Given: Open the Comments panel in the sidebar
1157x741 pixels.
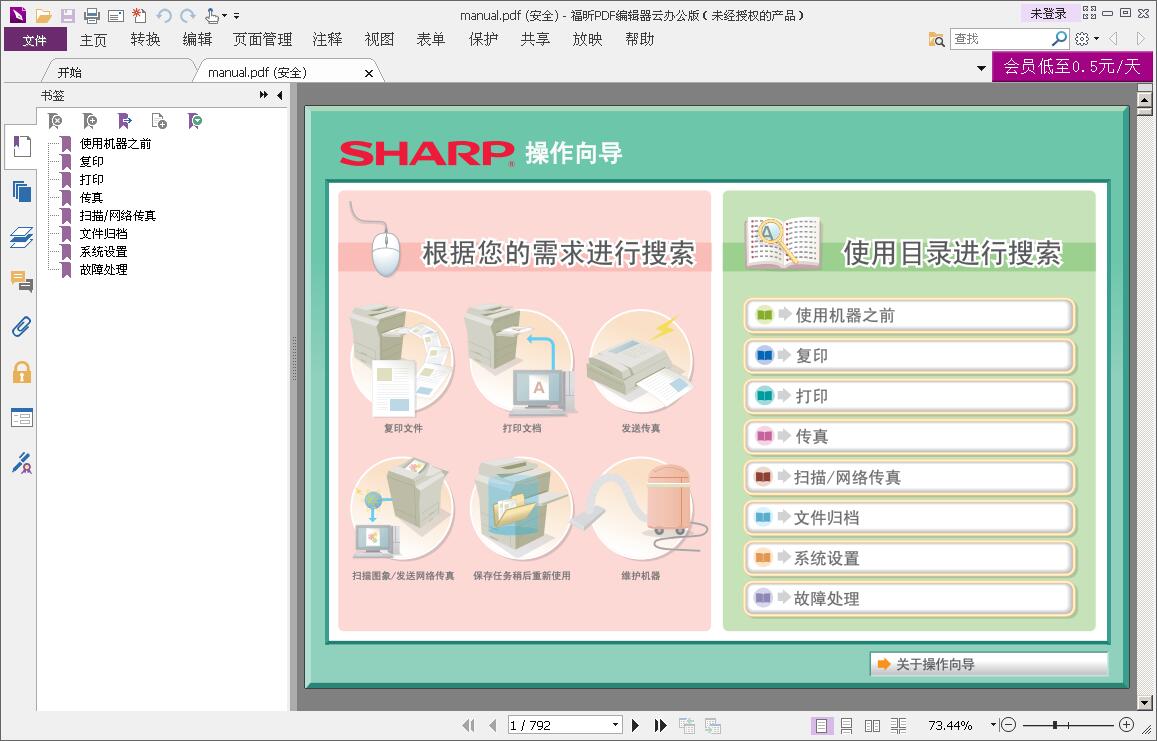Looking at the screenshot, I should coord(22,281).
